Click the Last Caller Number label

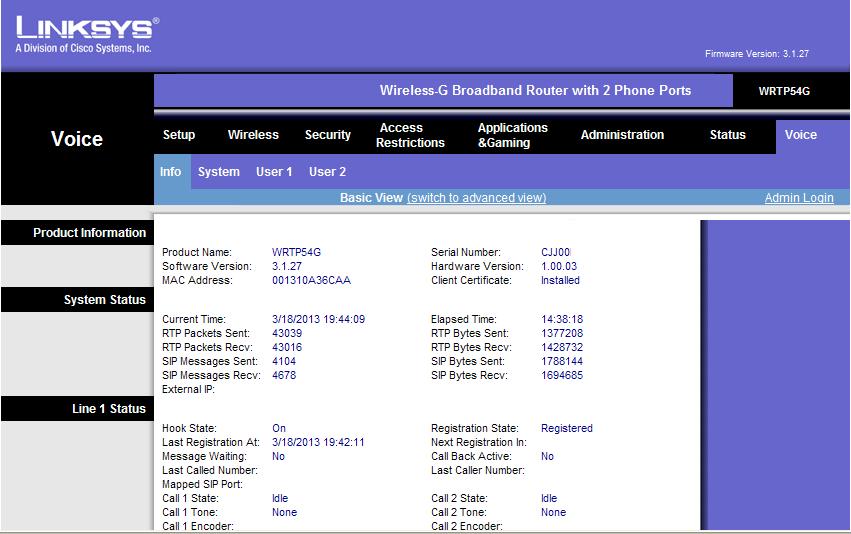coord(478,471)
